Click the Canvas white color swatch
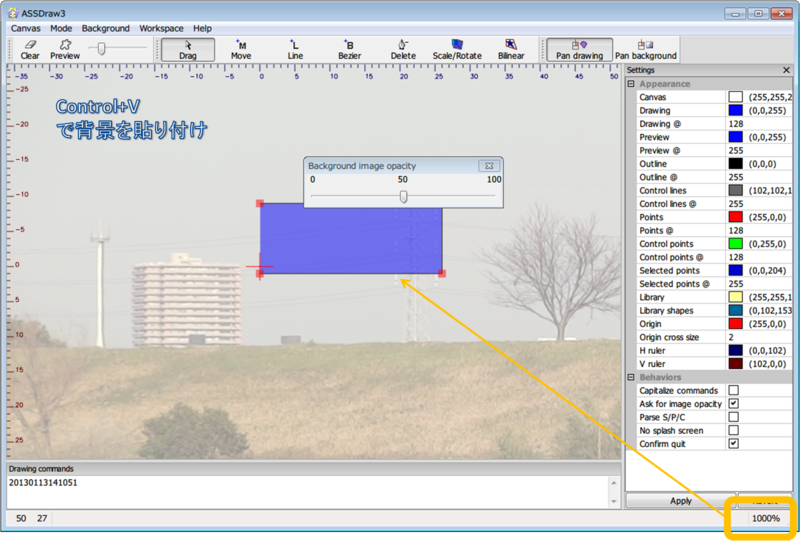800x541 pixels. (x=735, y=97)
